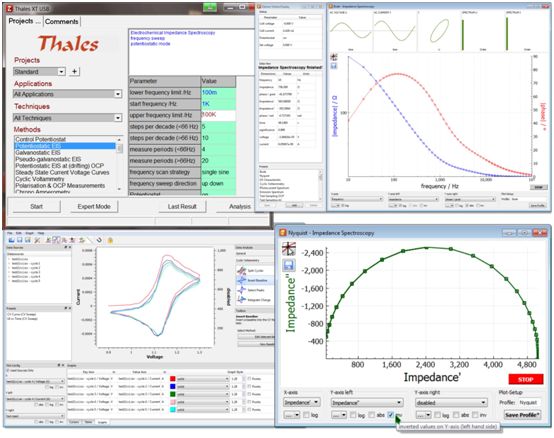
Task: Select 'Control Potentiostat' in Methods list
Action: 41,139
